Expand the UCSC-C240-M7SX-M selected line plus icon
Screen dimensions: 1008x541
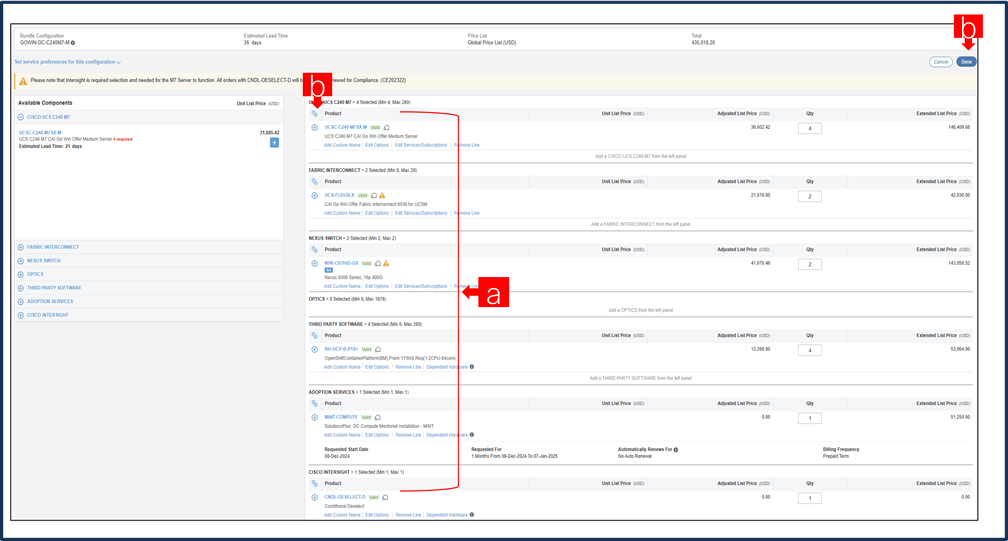pyautogui.click(x=314, y=127)
